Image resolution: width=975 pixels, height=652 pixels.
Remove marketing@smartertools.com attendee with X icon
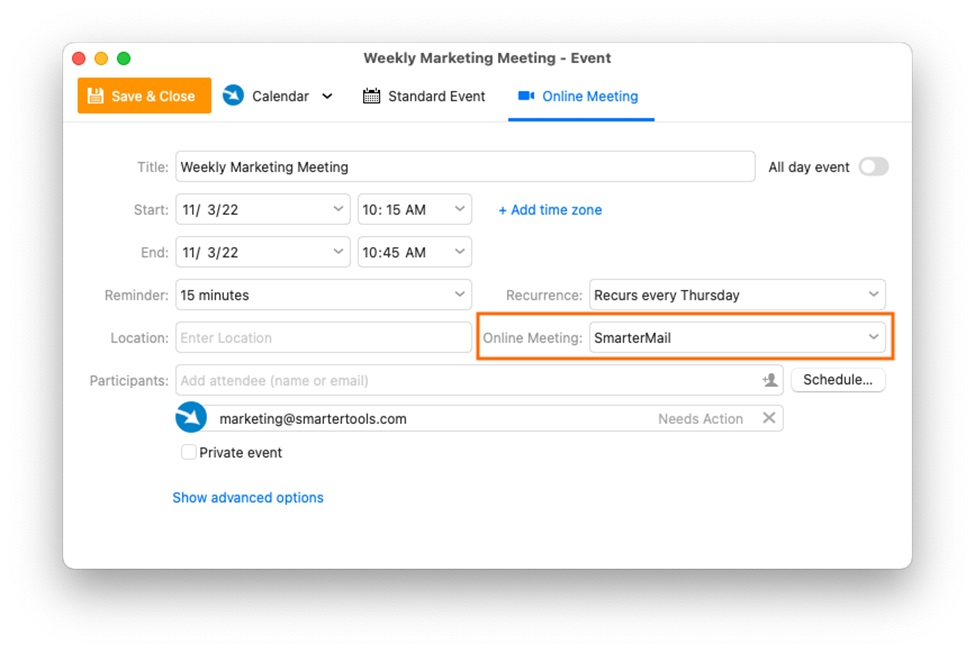point(769,418)
